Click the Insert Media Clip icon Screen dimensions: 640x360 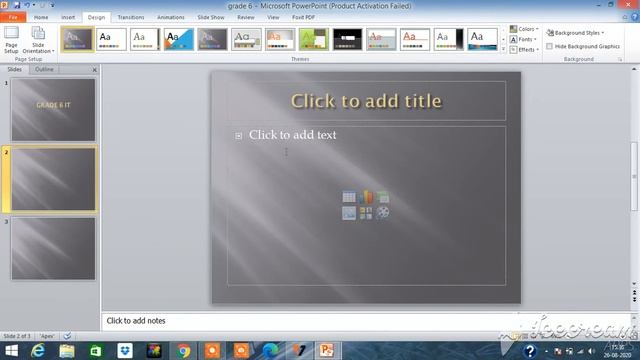(383, 213)
